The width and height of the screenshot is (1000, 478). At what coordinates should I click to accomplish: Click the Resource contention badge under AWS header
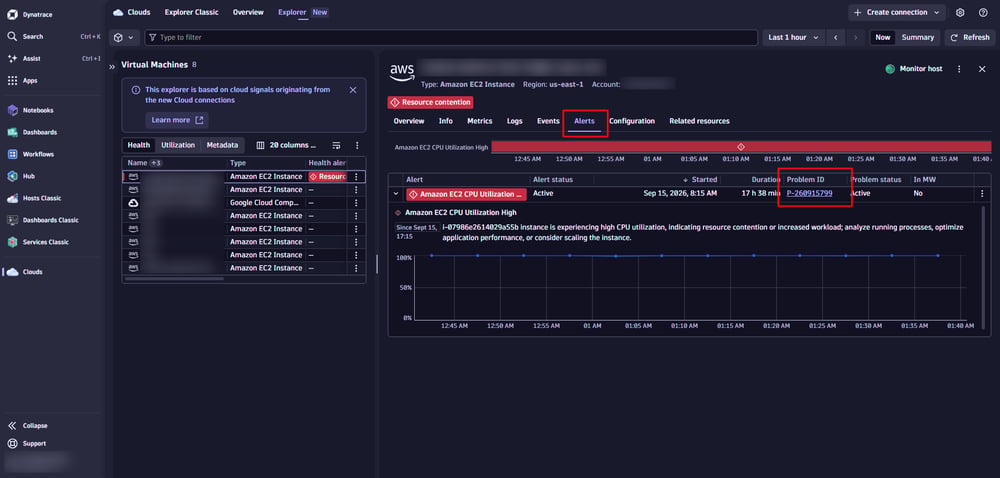[x=430, y=102]
